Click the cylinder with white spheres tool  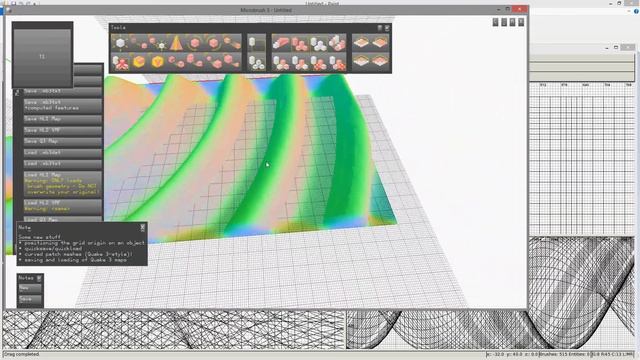coord(256,62)
